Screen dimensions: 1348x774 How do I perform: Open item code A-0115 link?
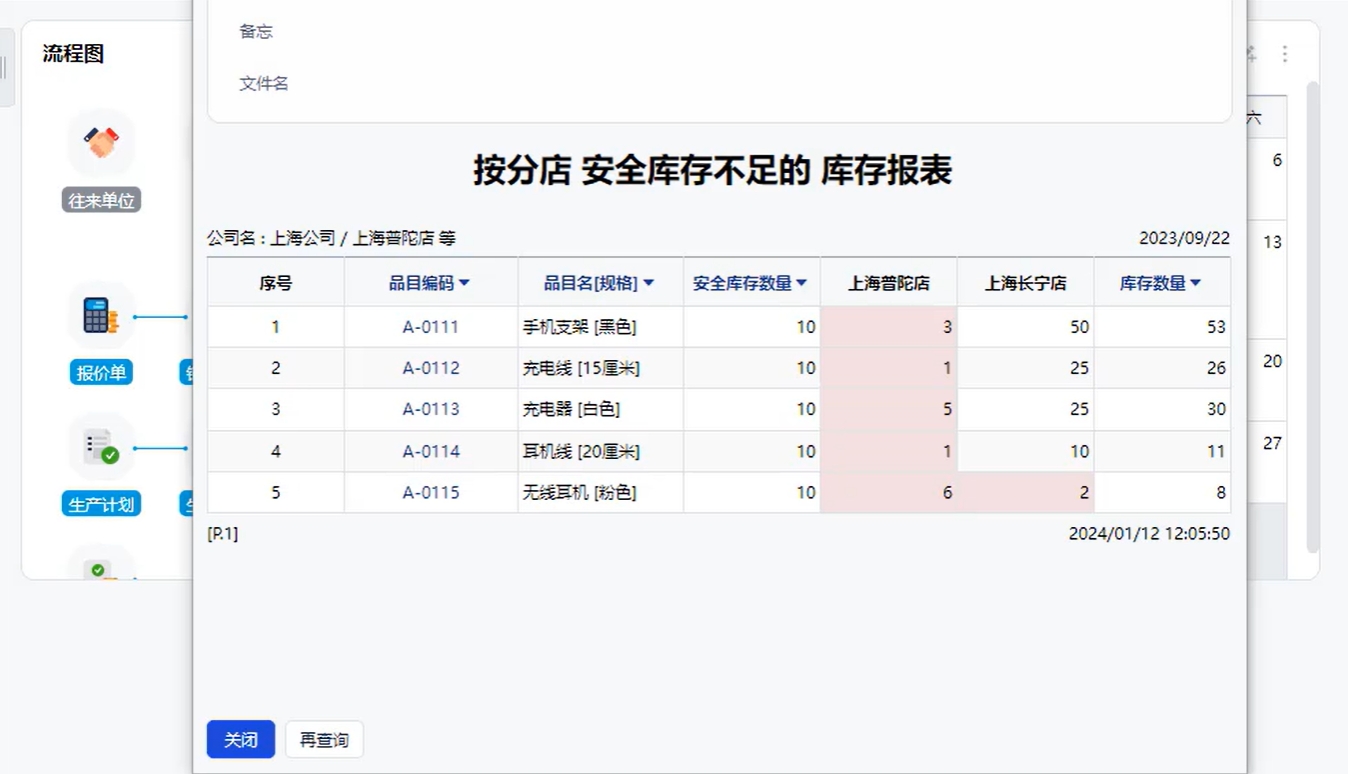coord(431,492)
